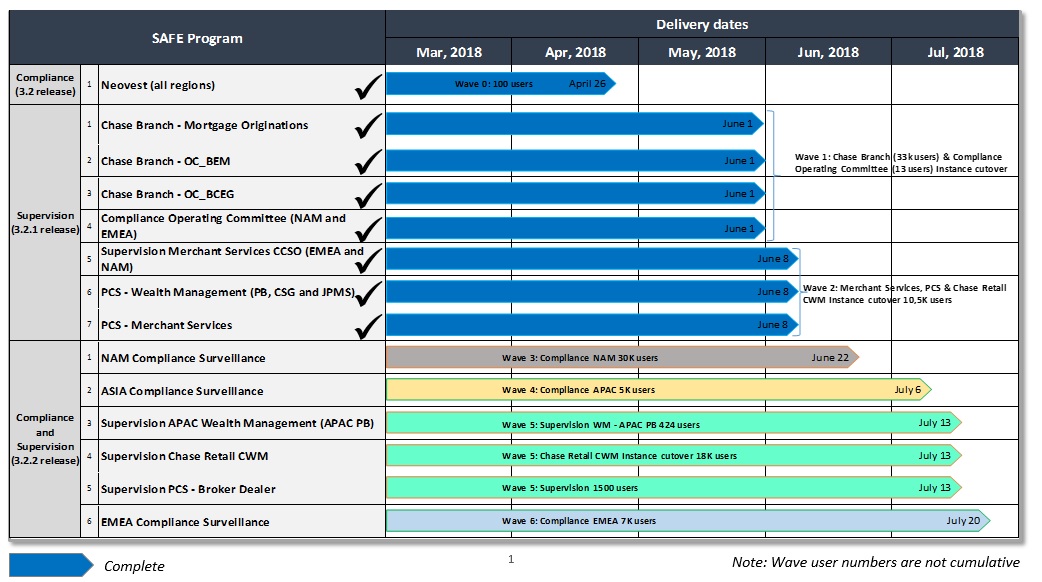Select the Jul, 2018 column header
This screenshot has height=582, width=1042.
pyautogui.click(x=954, y=52)
